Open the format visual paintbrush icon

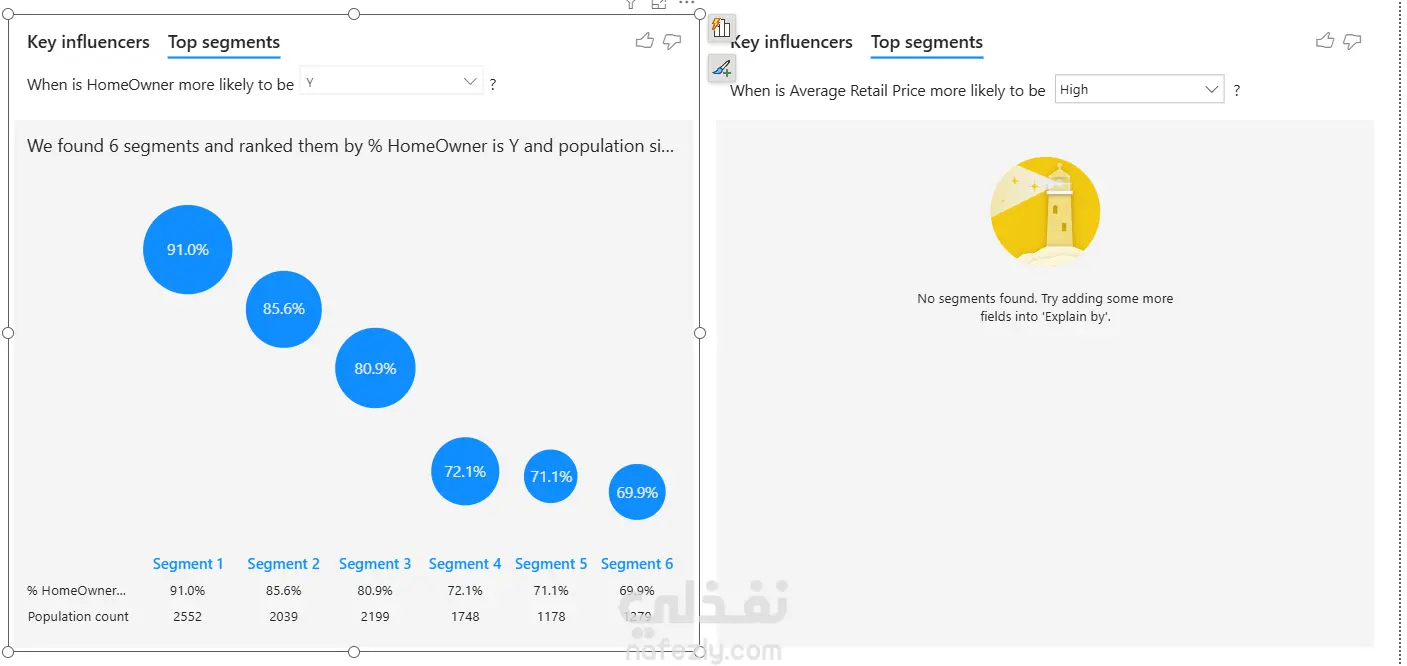722,69
